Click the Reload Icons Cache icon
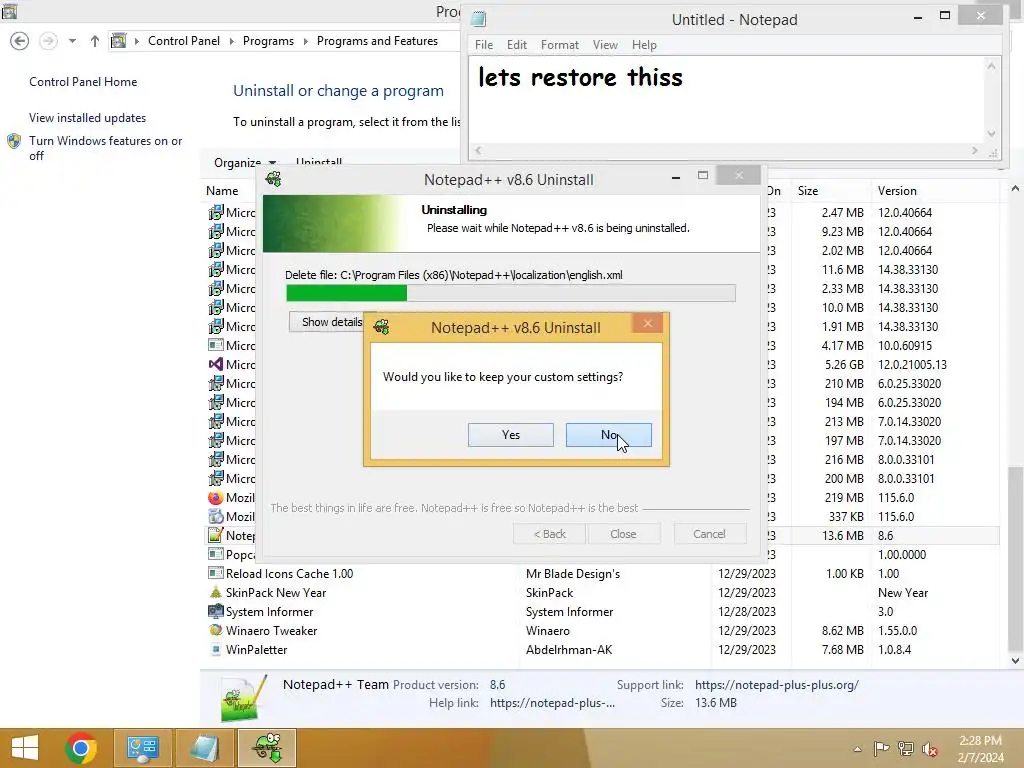Viewport: 1024px width, 768px height. click(x=216, y=573)
